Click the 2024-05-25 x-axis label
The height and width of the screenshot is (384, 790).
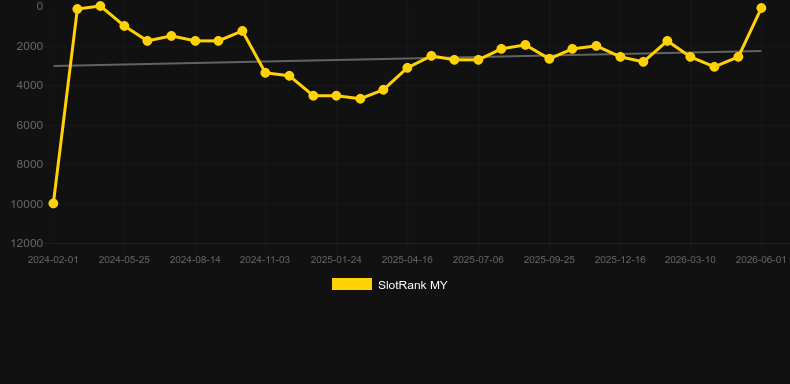[x=124, y=260]
